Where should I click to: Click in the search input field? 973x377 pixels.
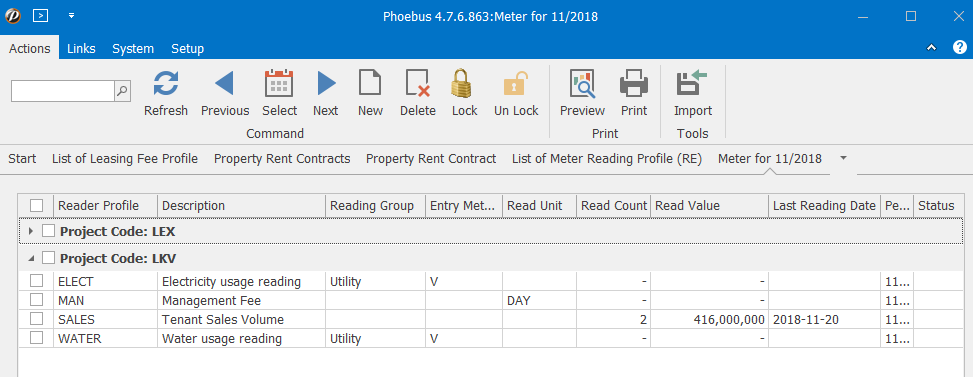[63, 91]
